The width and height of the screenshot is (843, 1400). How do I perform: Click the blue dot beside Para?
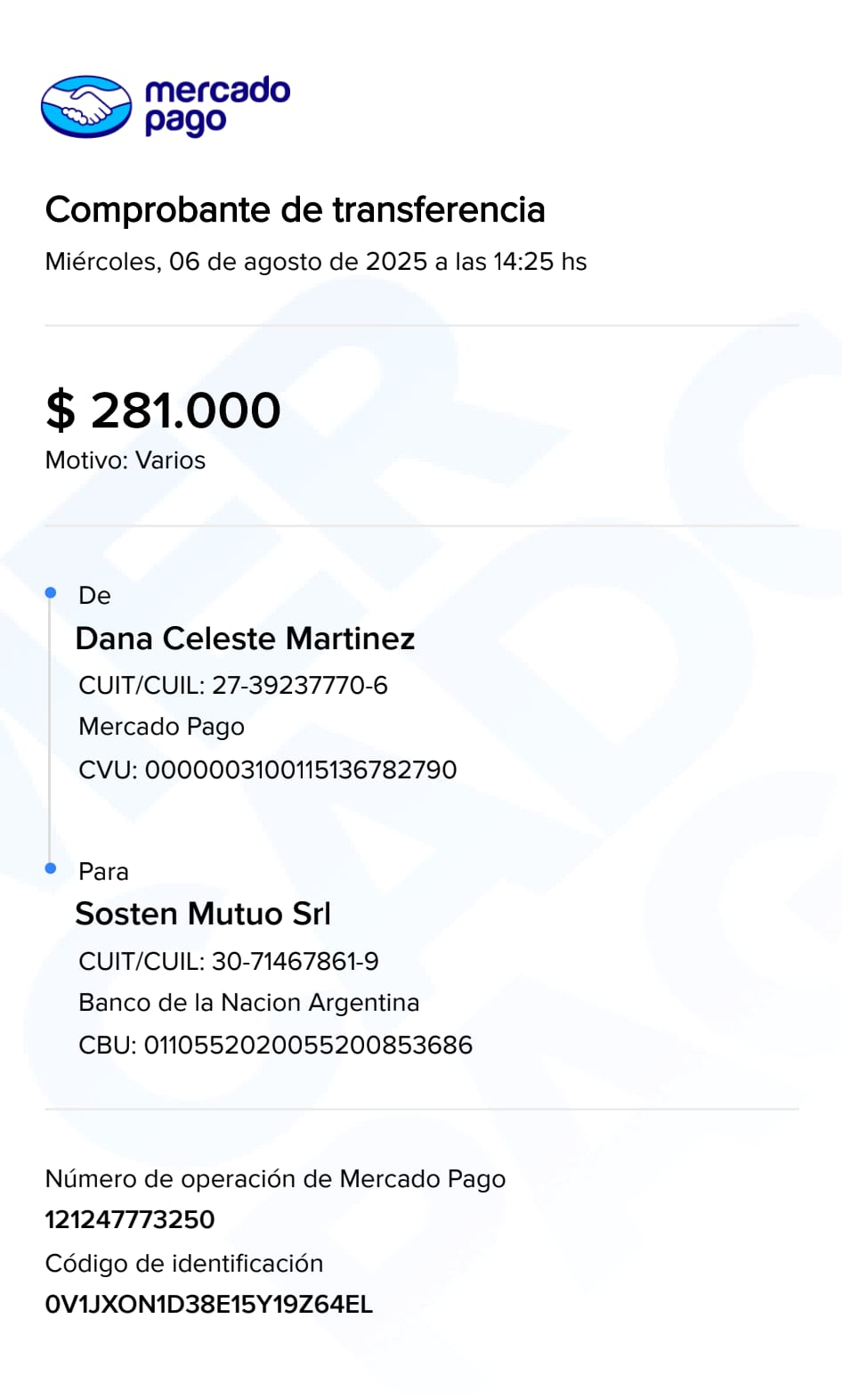[x=51, y=868]
